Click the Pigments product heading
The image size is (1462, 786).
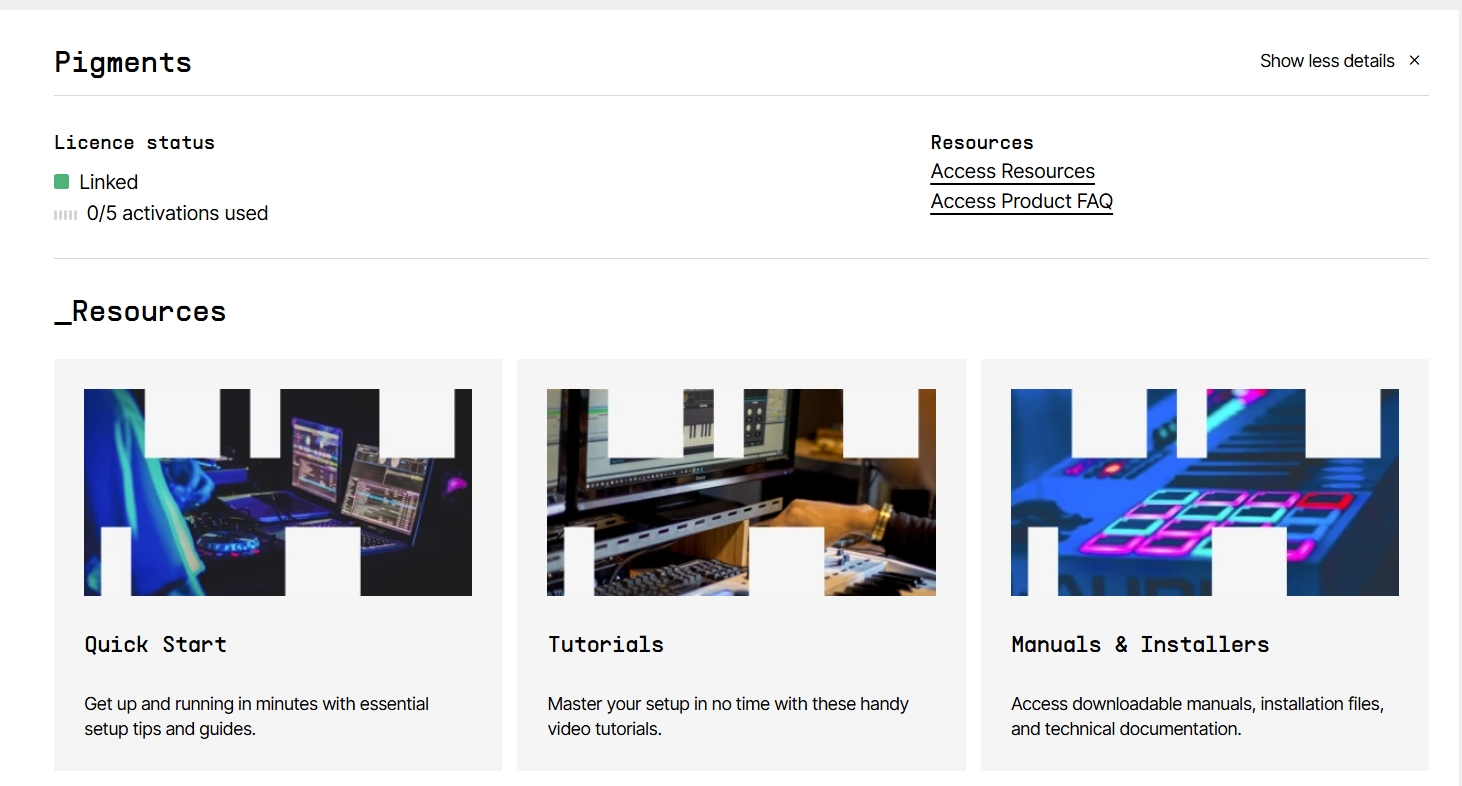point(123,62)
